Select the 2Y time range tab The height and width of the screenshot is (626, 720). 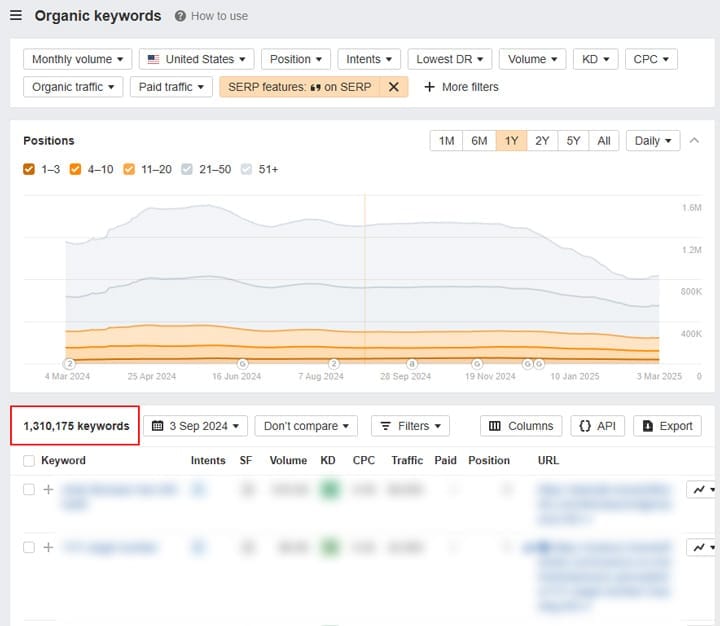(542, 141)
